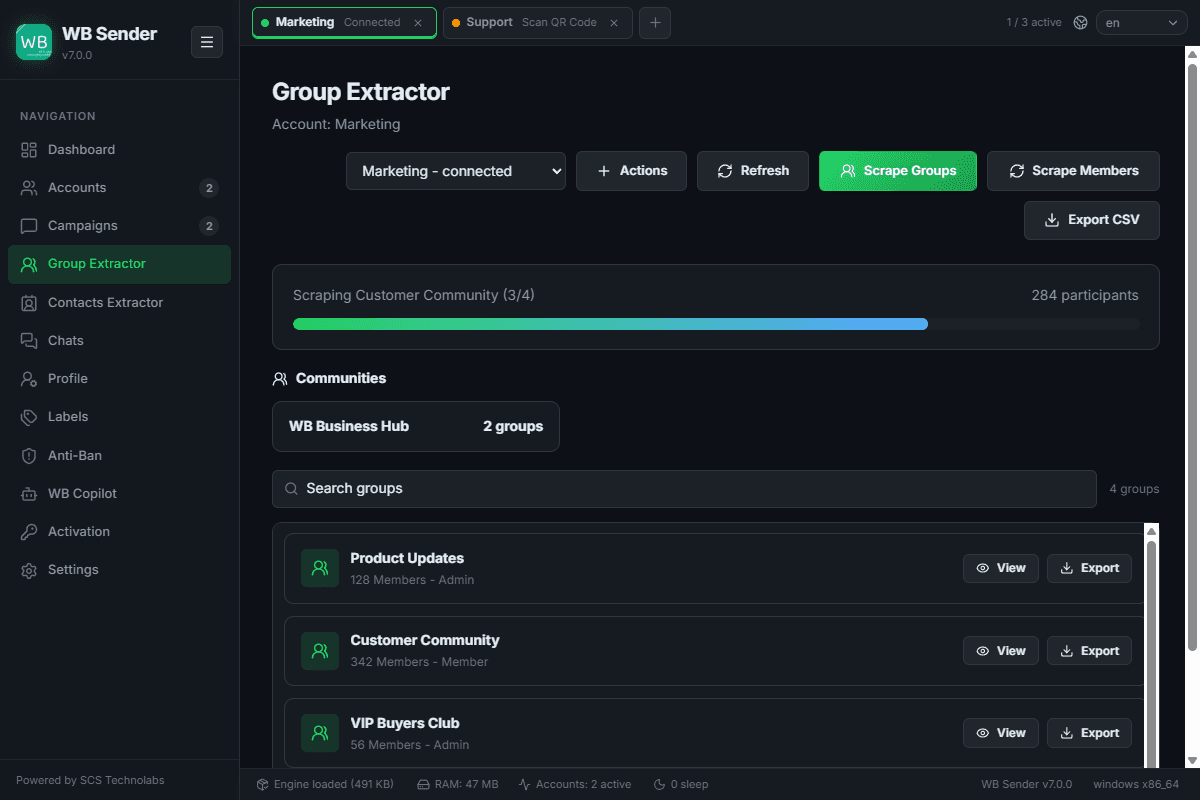
Task: View the Product Updates group
Action: click(1001, 568)
